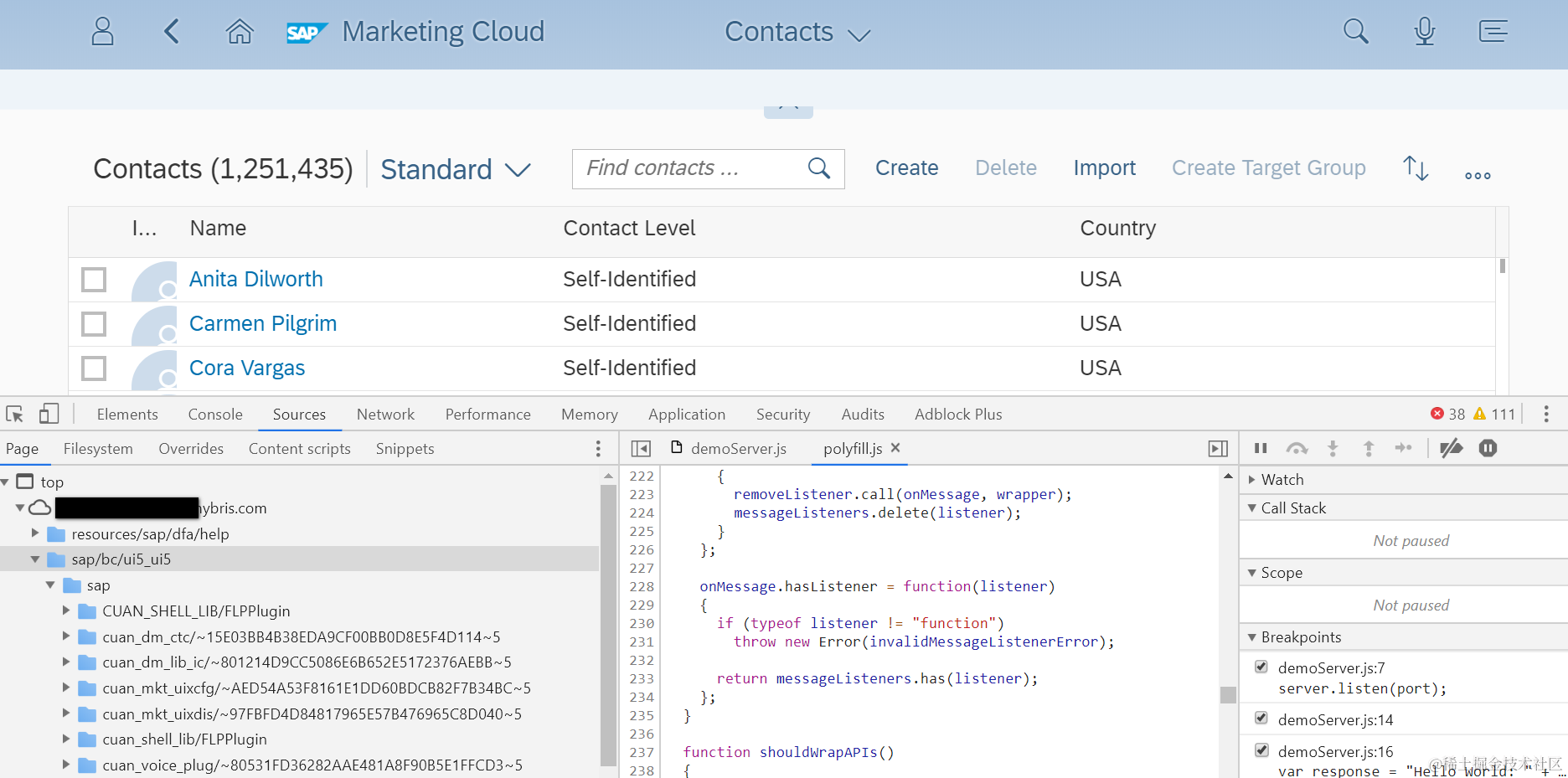
Task: Expand the CUAN_SHELL_LIB/FLPPlugin folder
Action: [x=66, y=611]
